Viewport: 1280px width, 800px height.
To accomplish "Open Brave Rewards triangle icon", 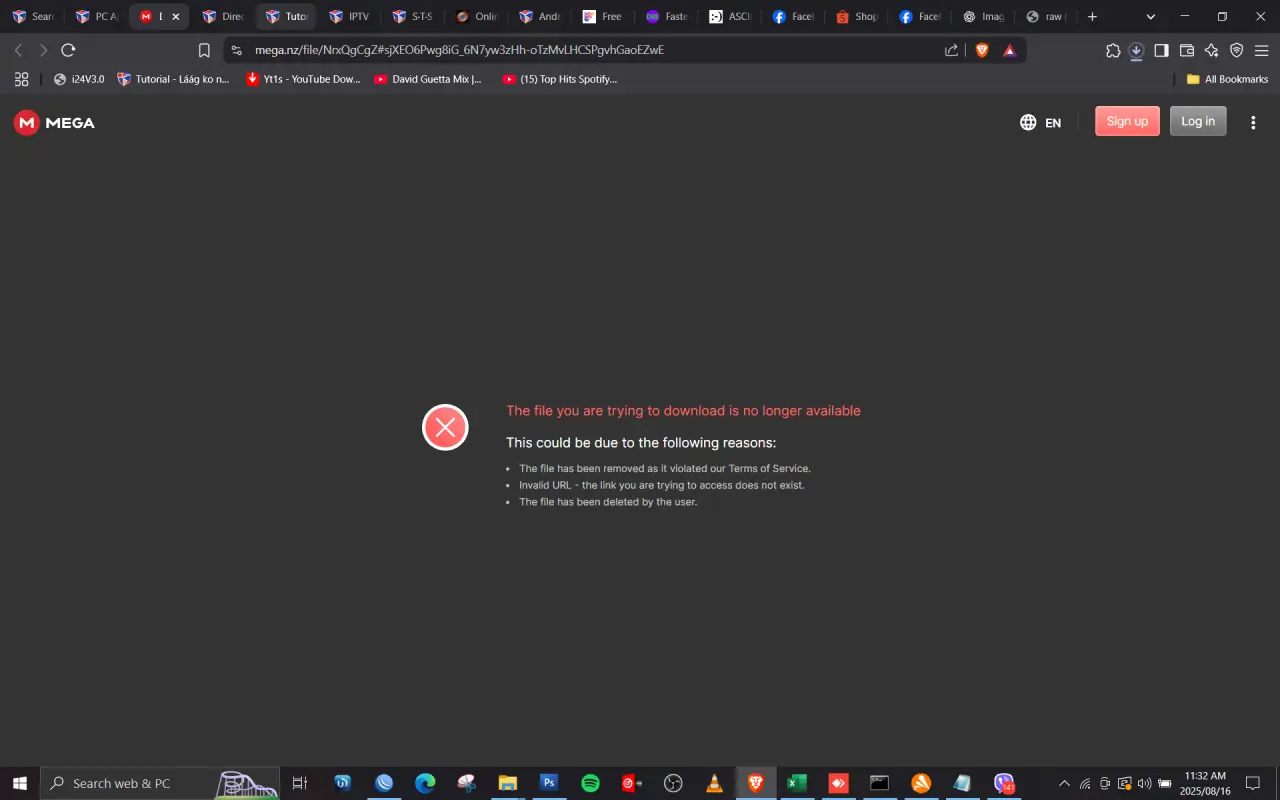I will tap(1010, 50).
